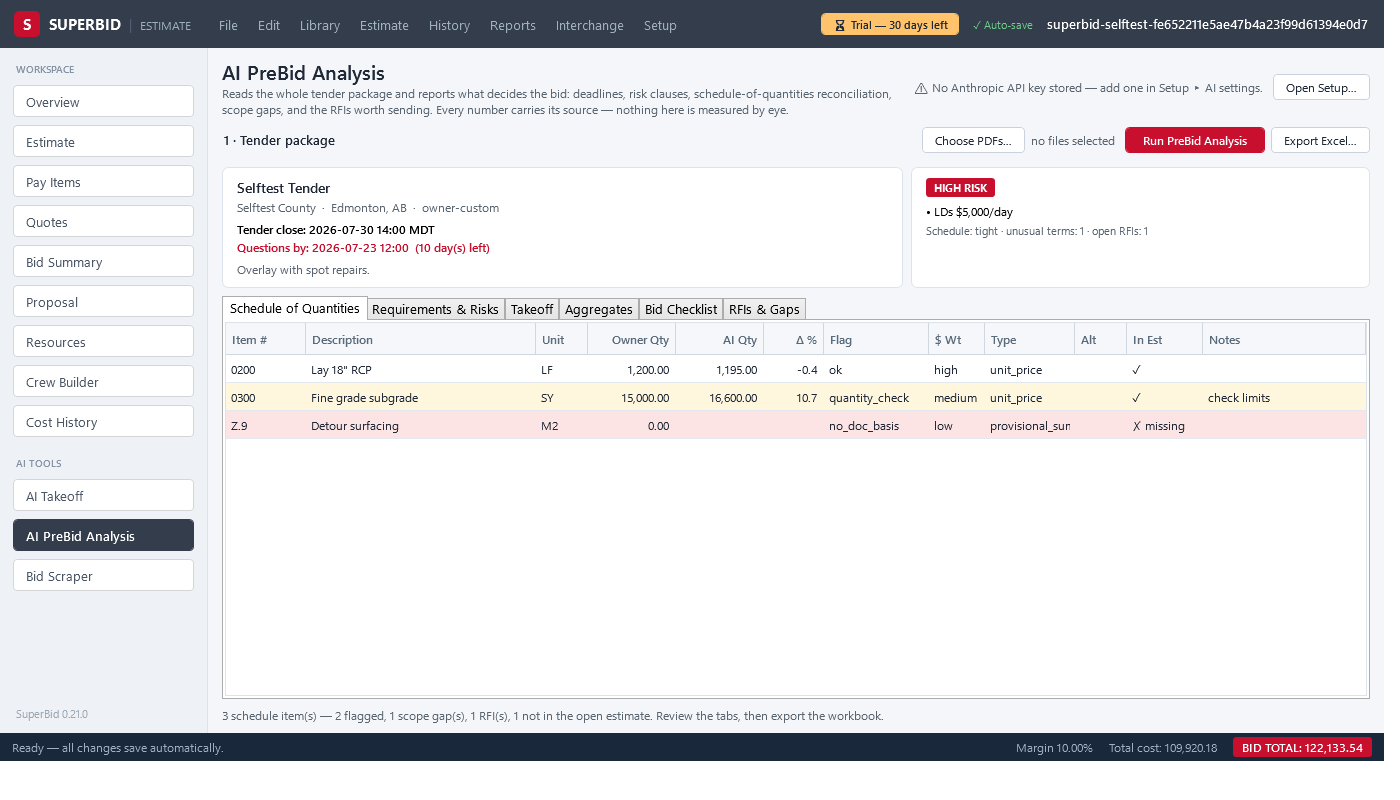The image size is (1400, 800).
Task: Open the Bid Scraper tool
Action: [103, 576]
